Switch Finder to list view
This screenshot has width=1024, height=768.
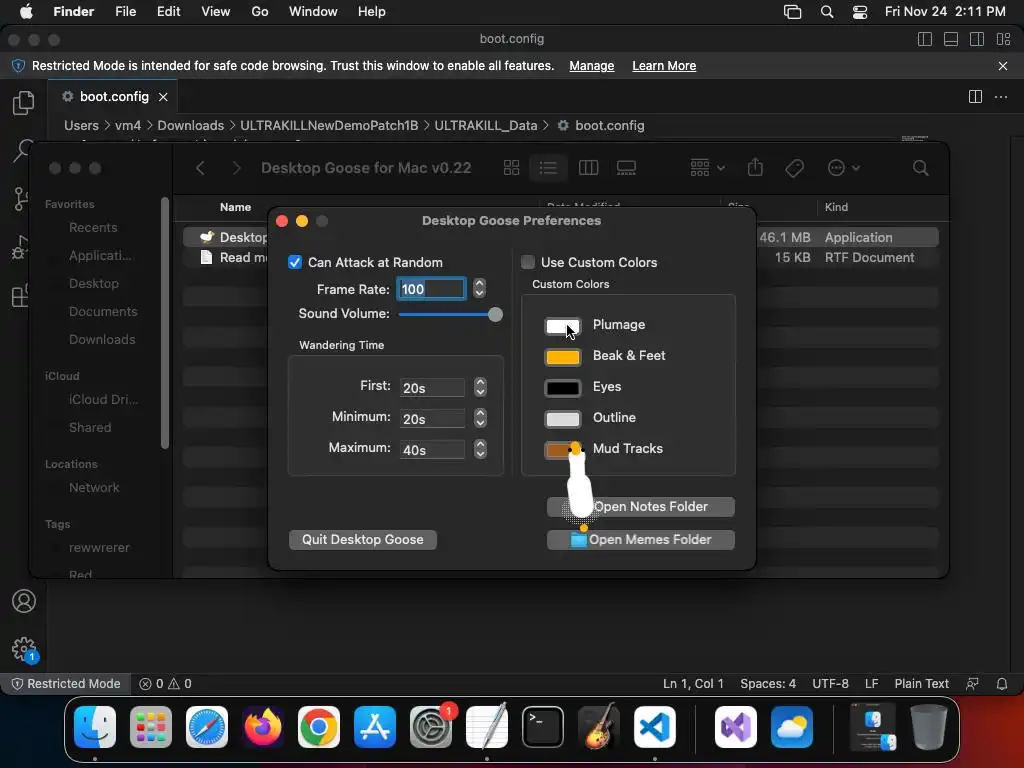point(548,168)
